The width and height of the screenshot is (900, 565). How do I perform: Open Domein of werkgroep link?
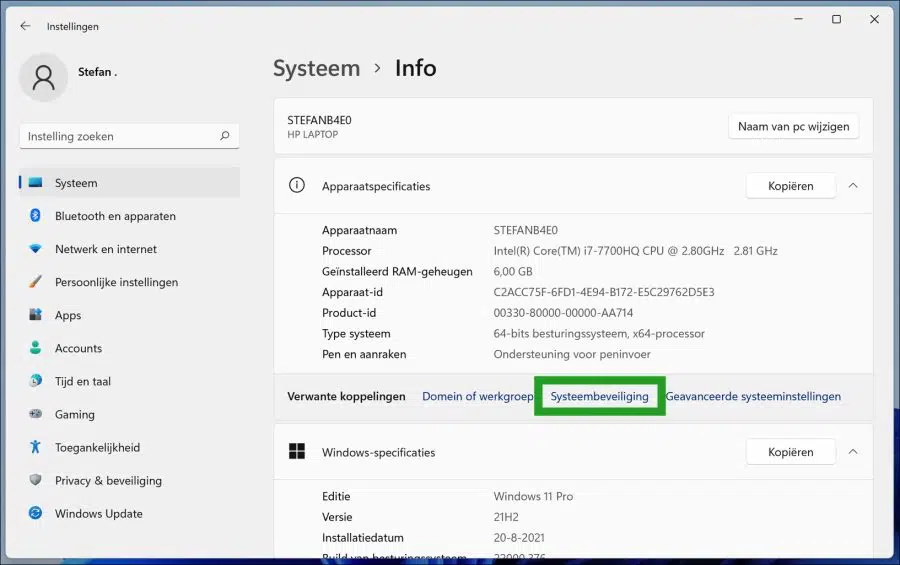(478, 396)
